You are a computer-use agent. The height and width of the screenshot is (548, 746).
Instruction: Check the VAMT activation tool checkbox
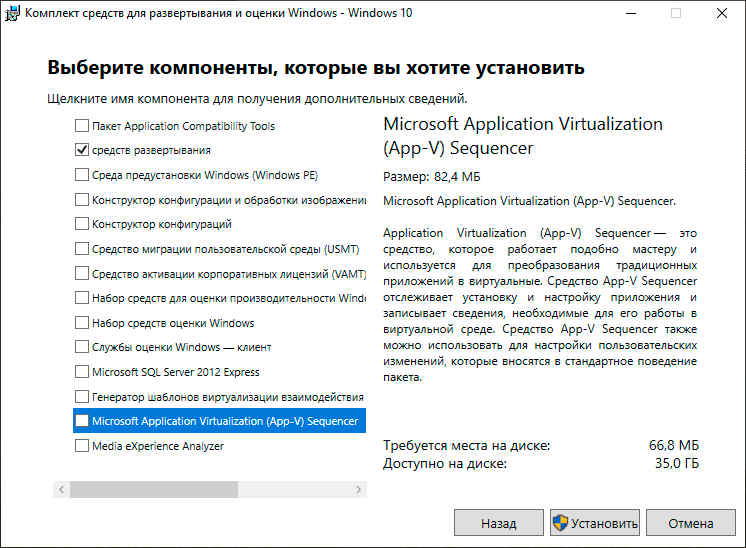click(x=81, y=273)
